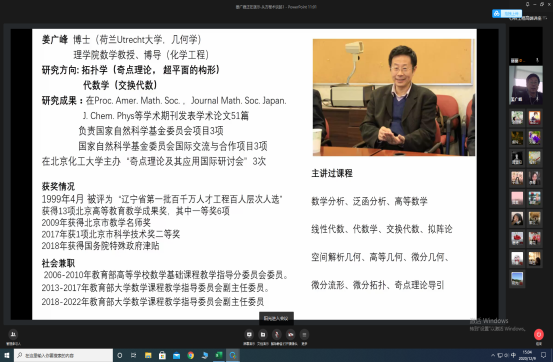Click the first participant avatar in the grid

coord(517,117)
